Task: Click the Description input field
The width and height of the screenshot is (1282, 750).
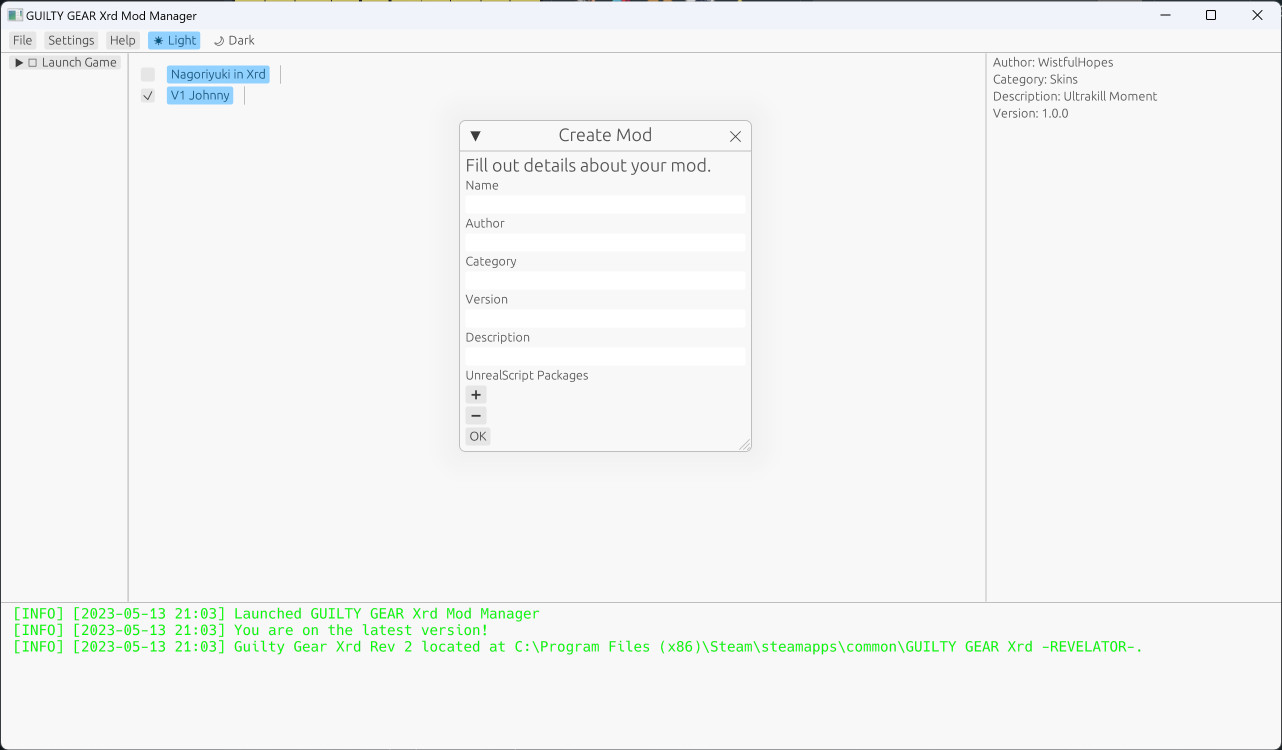Action: [605, 356]
